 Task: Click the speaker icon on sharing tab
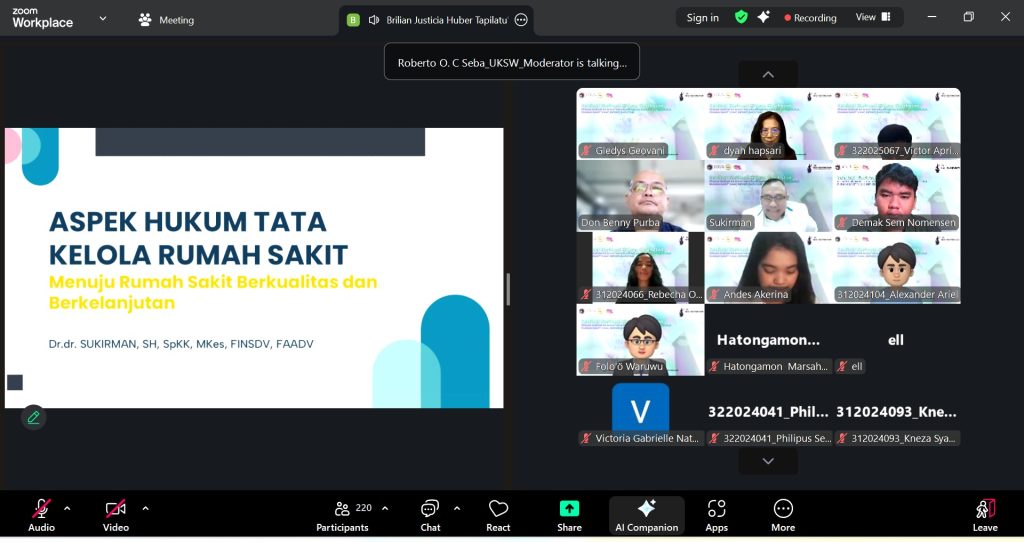pos(374,20)
